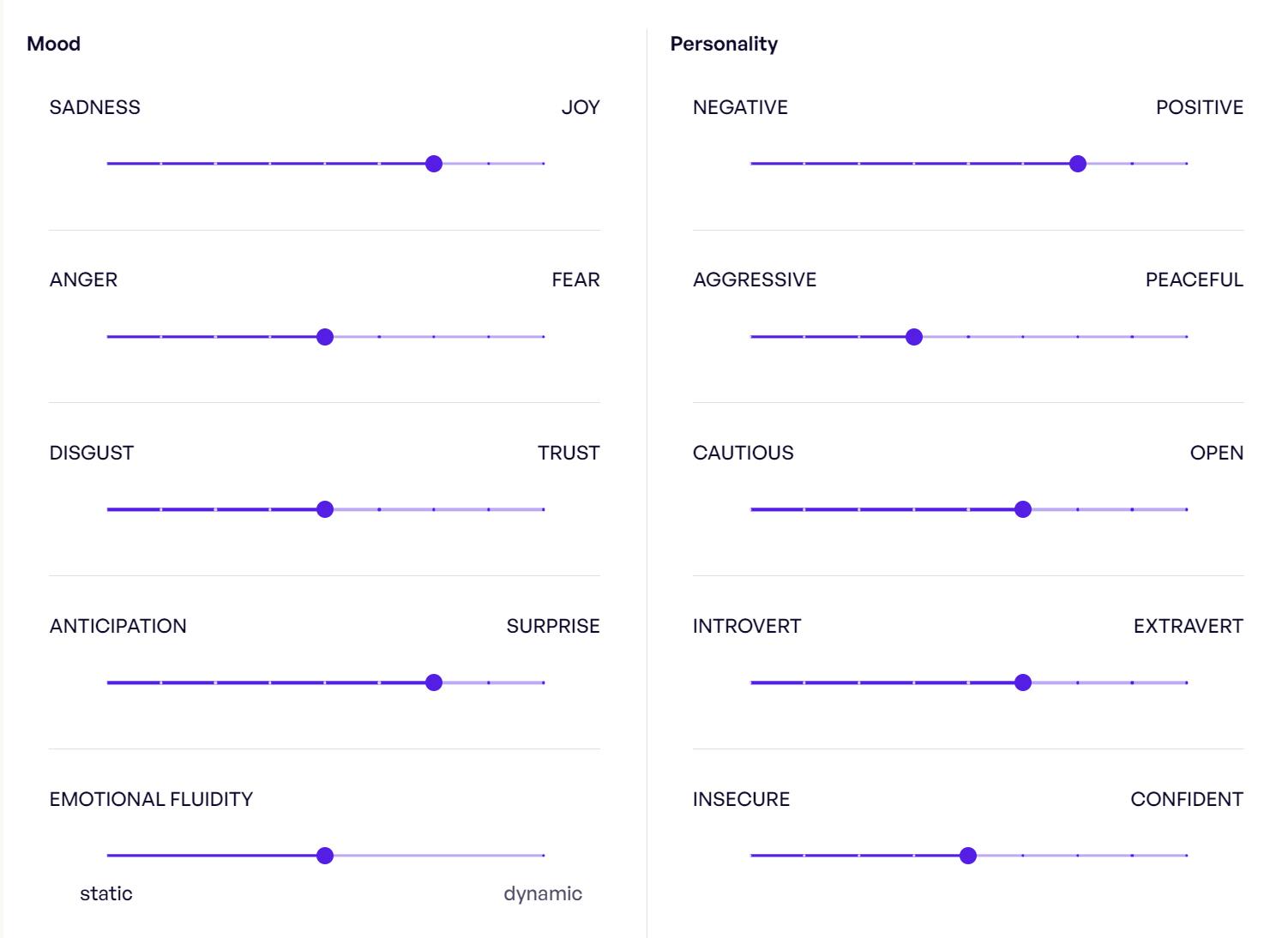Image resolution: width=1288 pixels, height=938 pixels.
Task: Click the Emotional Fluidity slider handle
Action: (325, 856)
